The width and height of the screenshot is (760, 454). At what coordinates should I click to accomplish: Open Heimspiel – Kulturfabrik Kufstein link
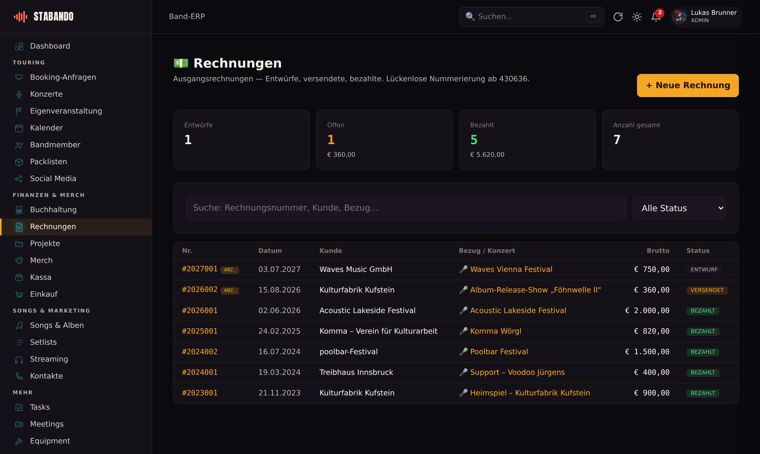tap(530, 393)
